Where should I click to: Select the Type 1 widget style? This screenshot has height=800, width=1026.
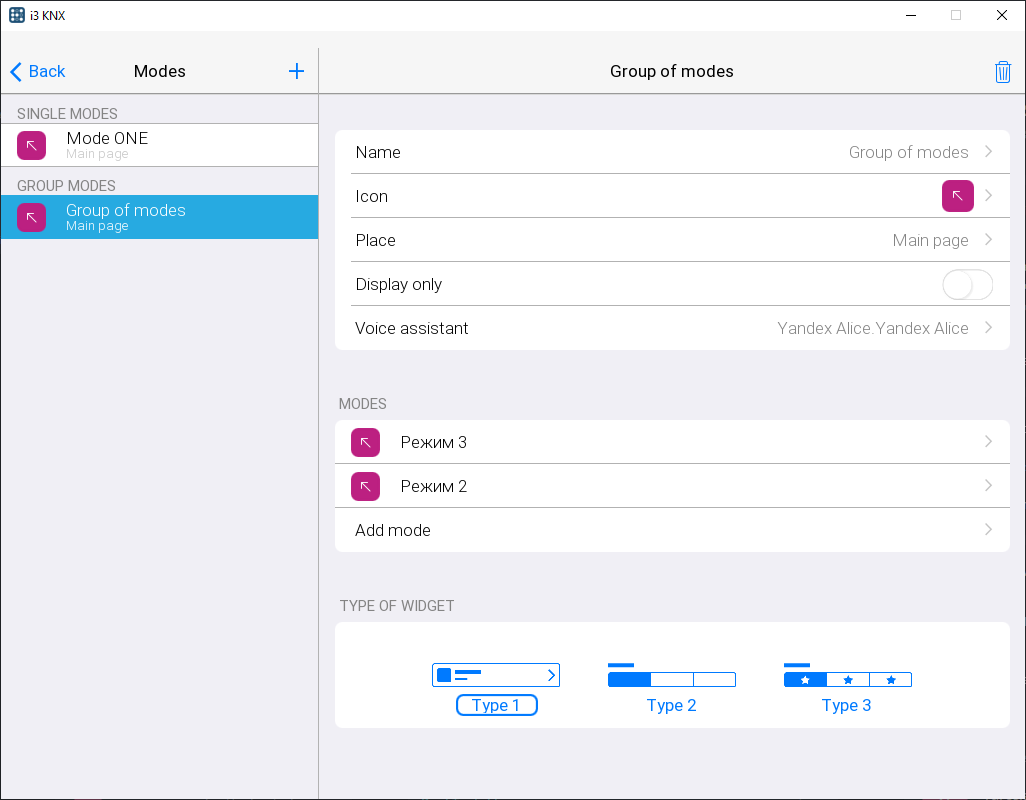point(496,690)
